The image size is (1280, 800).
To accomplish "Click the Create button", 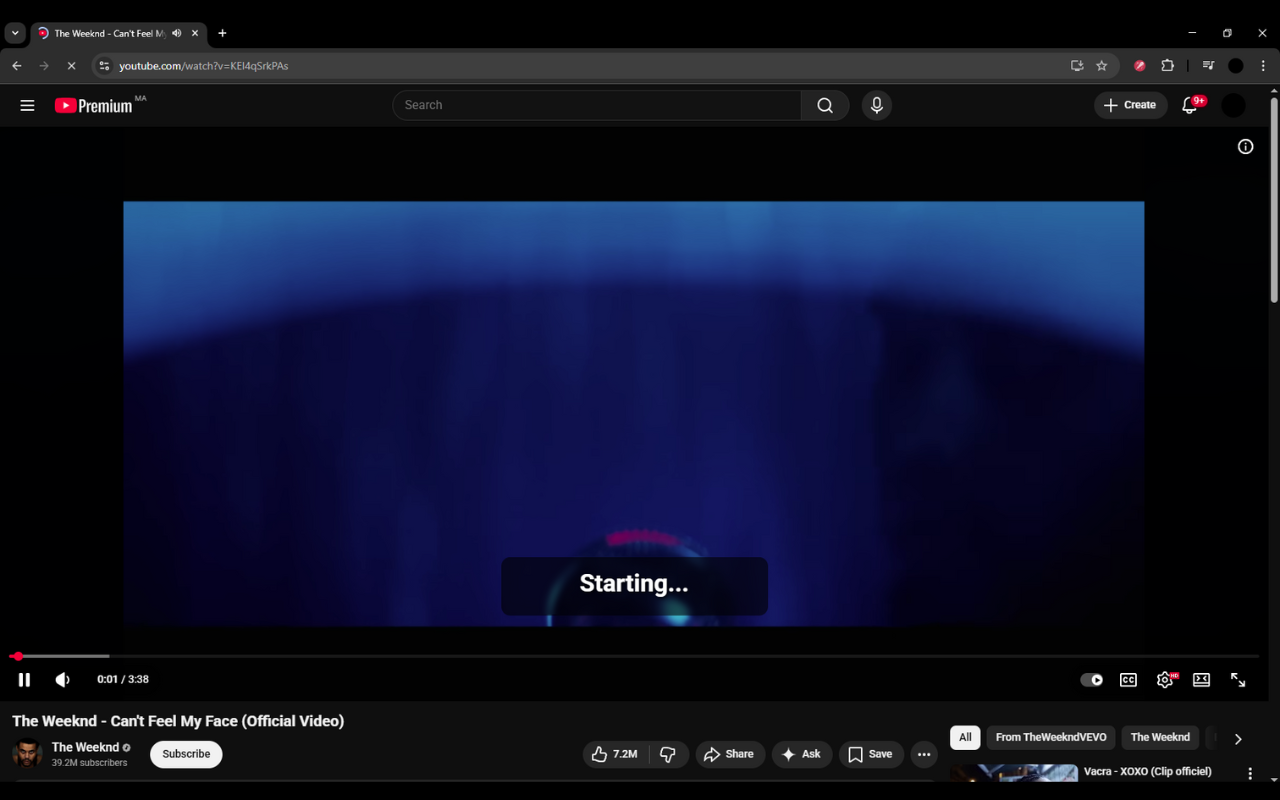I will tap(1131, 105).
